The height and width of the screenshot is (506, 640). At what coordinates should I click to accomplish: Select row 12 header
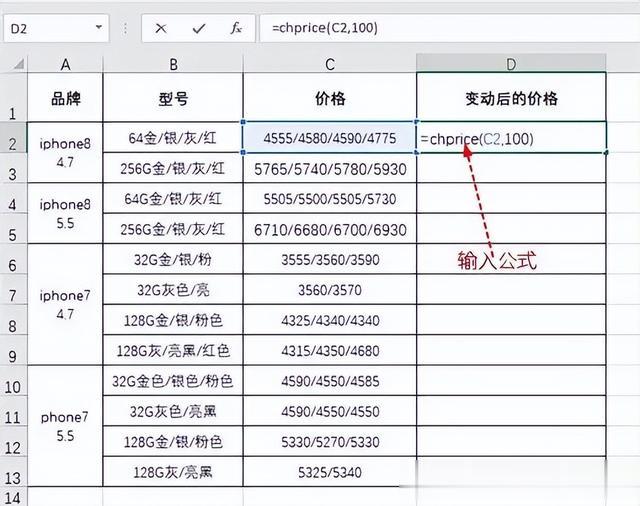click(13, 442)
